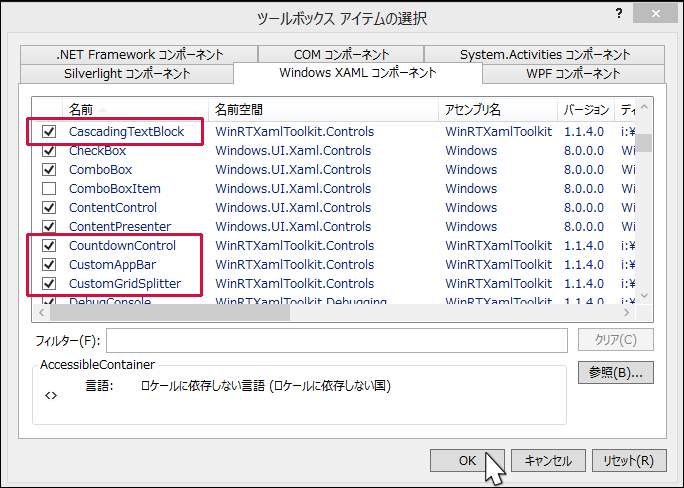Sort by バージョン column header
This screenshot has height=488, width=684.
pos(586,109)
